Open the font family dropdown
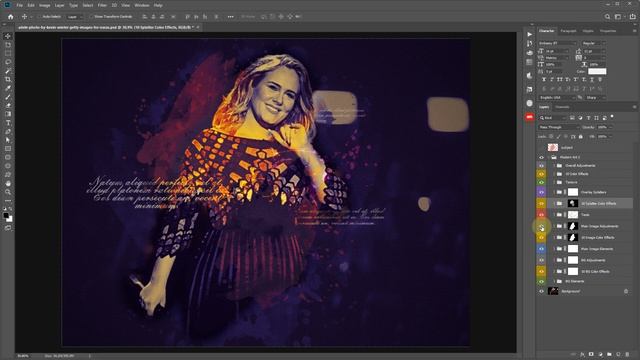The height and width of the screenshot is (360, 640). pyautogui.click(x=557, y=43)
